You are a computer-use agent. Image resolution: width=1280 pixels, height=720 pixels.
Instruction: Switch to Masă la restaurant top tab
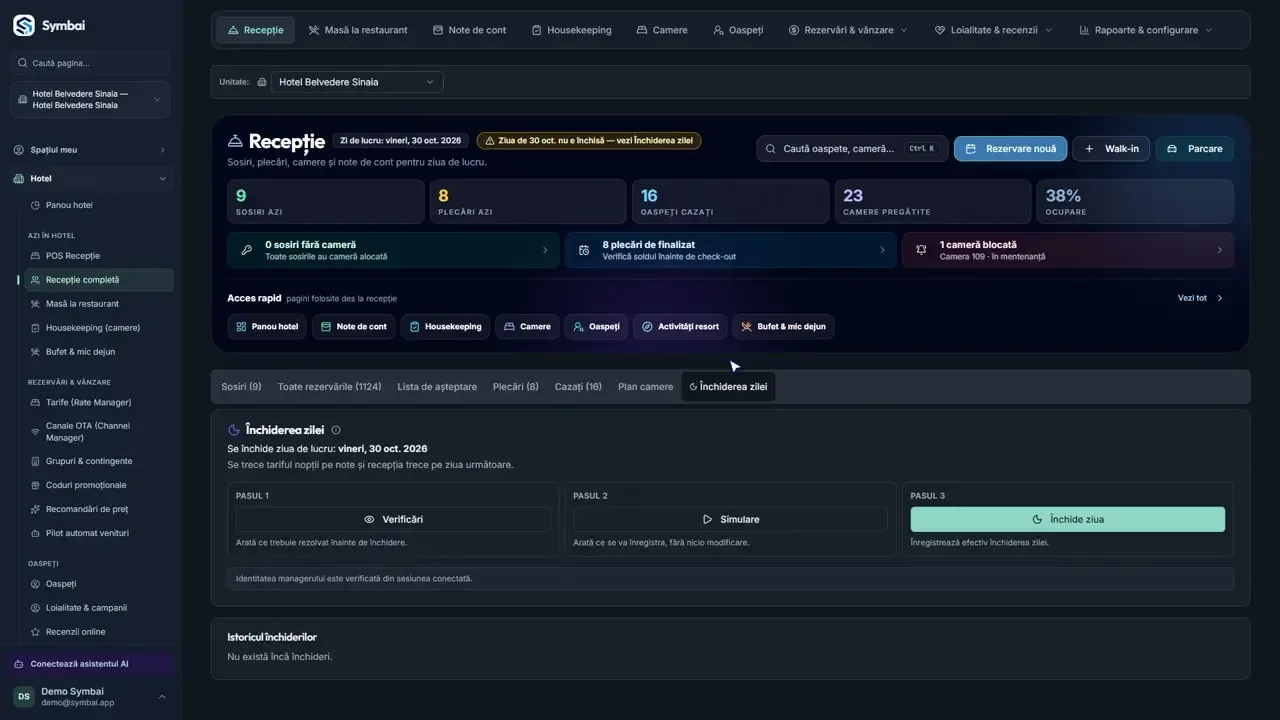[358, 30]
